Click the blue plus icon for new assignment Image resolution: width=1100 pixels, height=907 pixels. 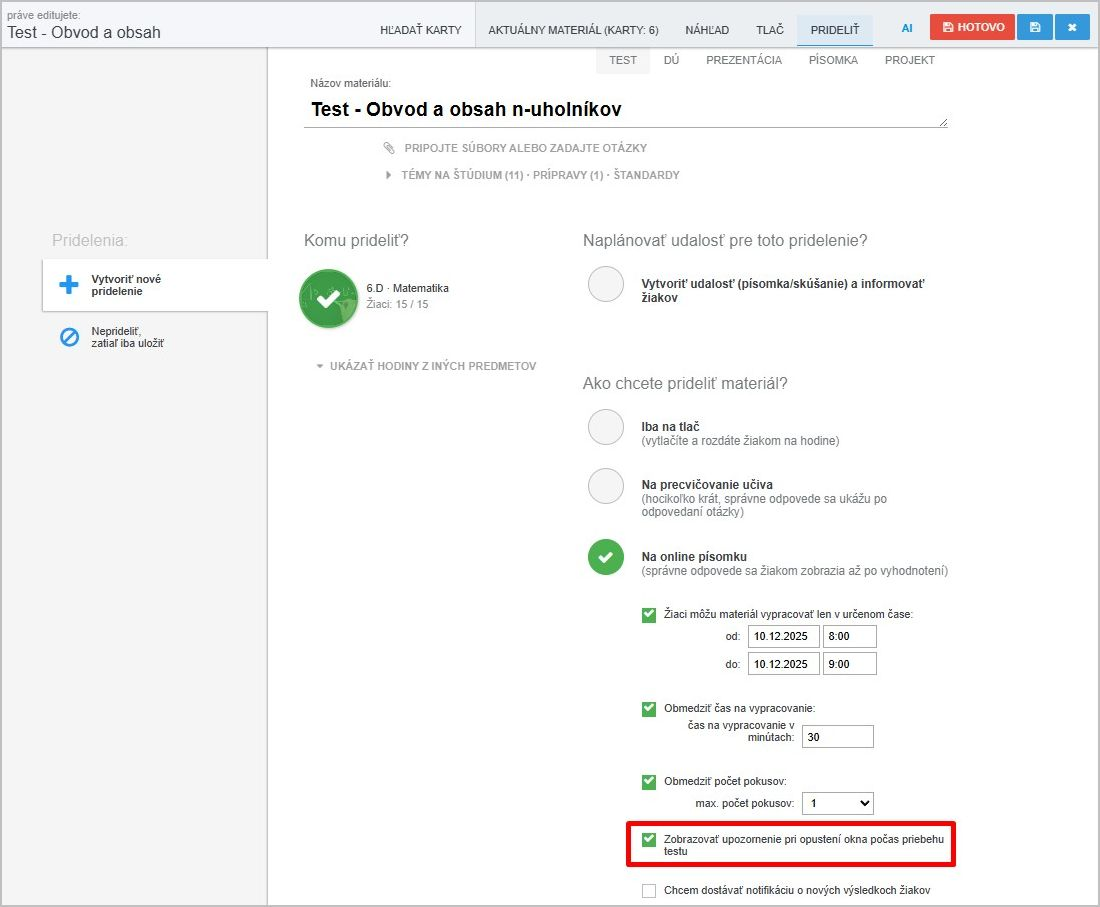click(x=69, y=285)
